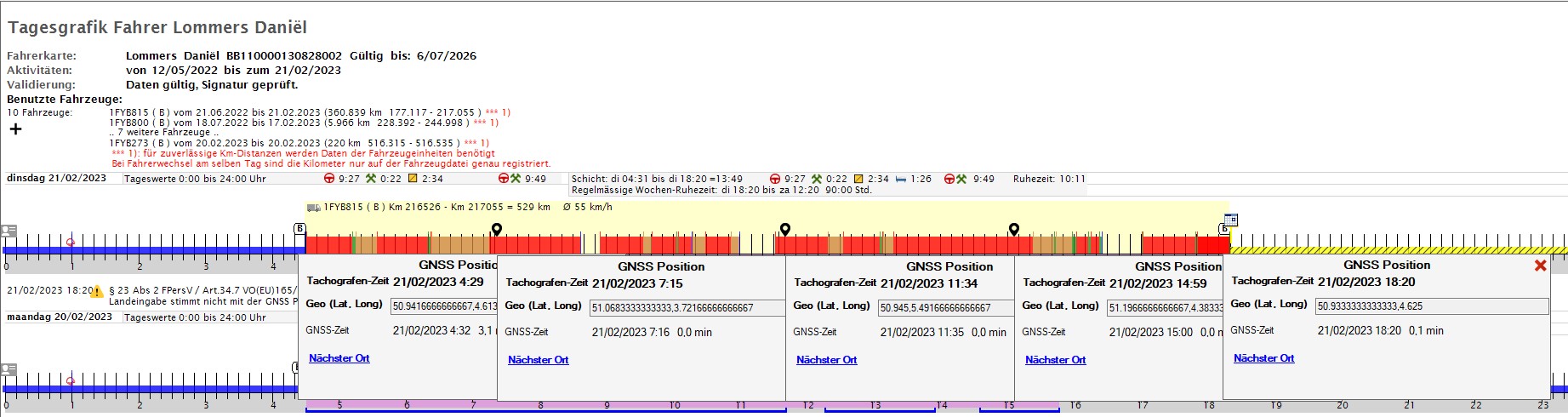Click the calendar icon at shift end
Image resolution: width=1568 pixels, height=417 pixels.
pos(1230,220)
